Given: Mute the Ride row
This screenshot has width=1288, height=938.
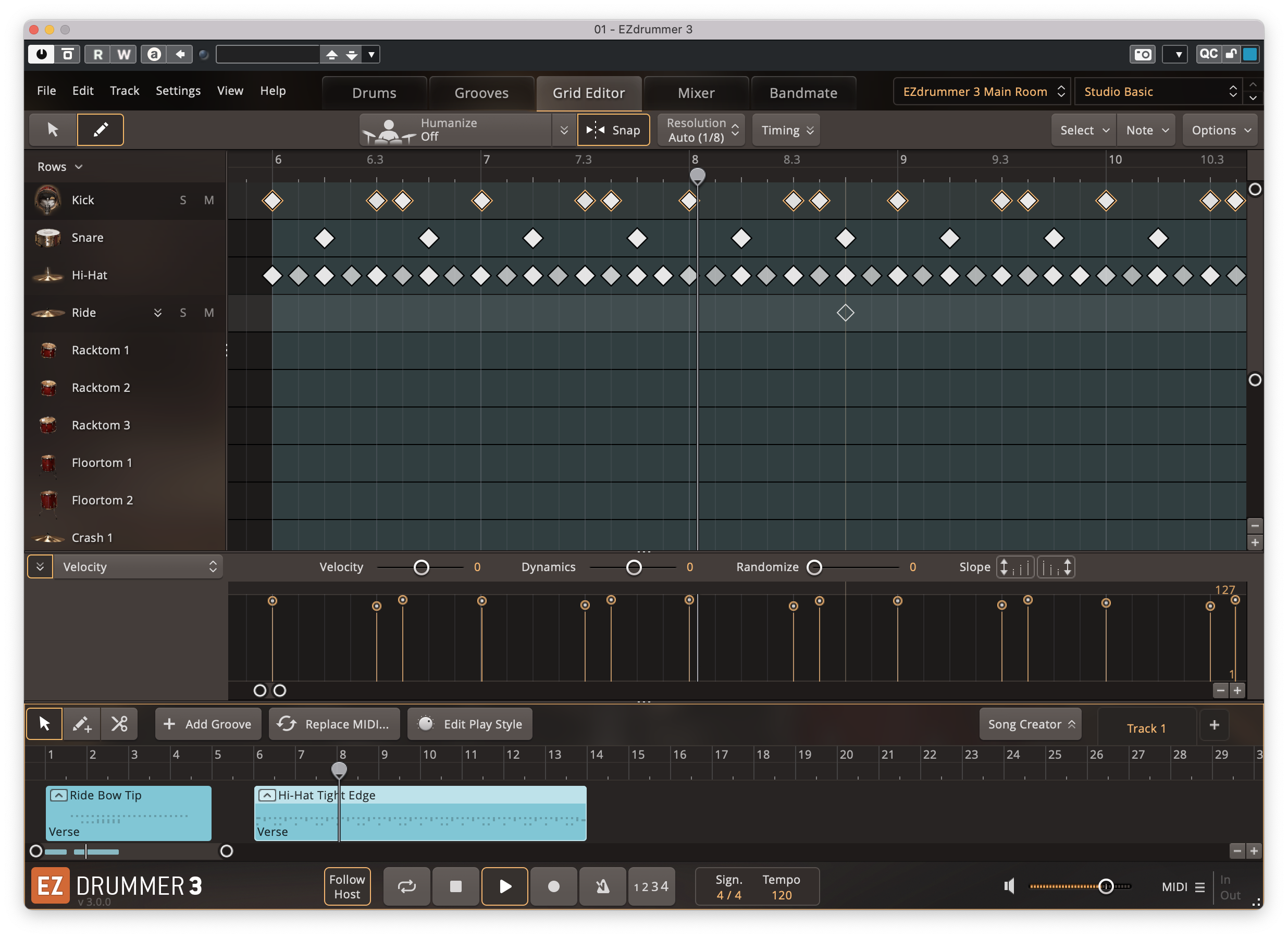Looking at the screenshot, I should (x=209, y=313).
